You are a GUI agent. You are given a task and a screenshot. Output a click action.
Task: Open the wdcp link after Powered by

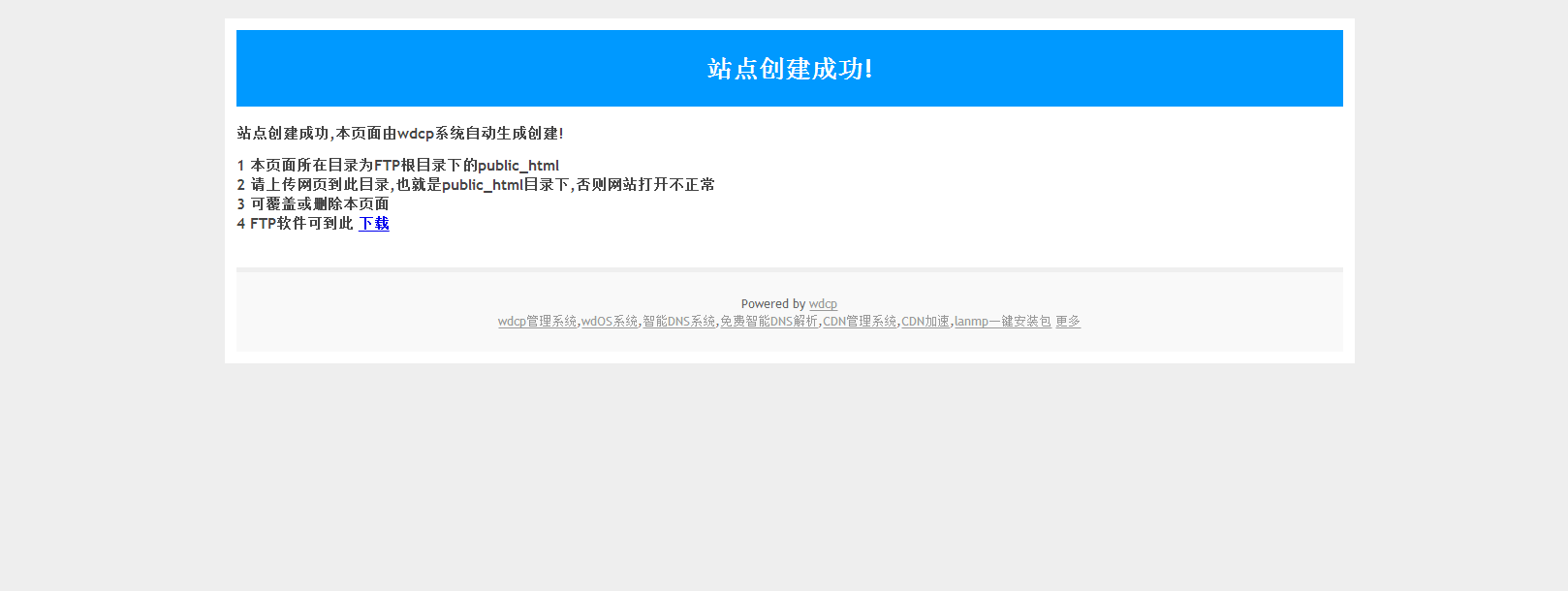point(823,304)
